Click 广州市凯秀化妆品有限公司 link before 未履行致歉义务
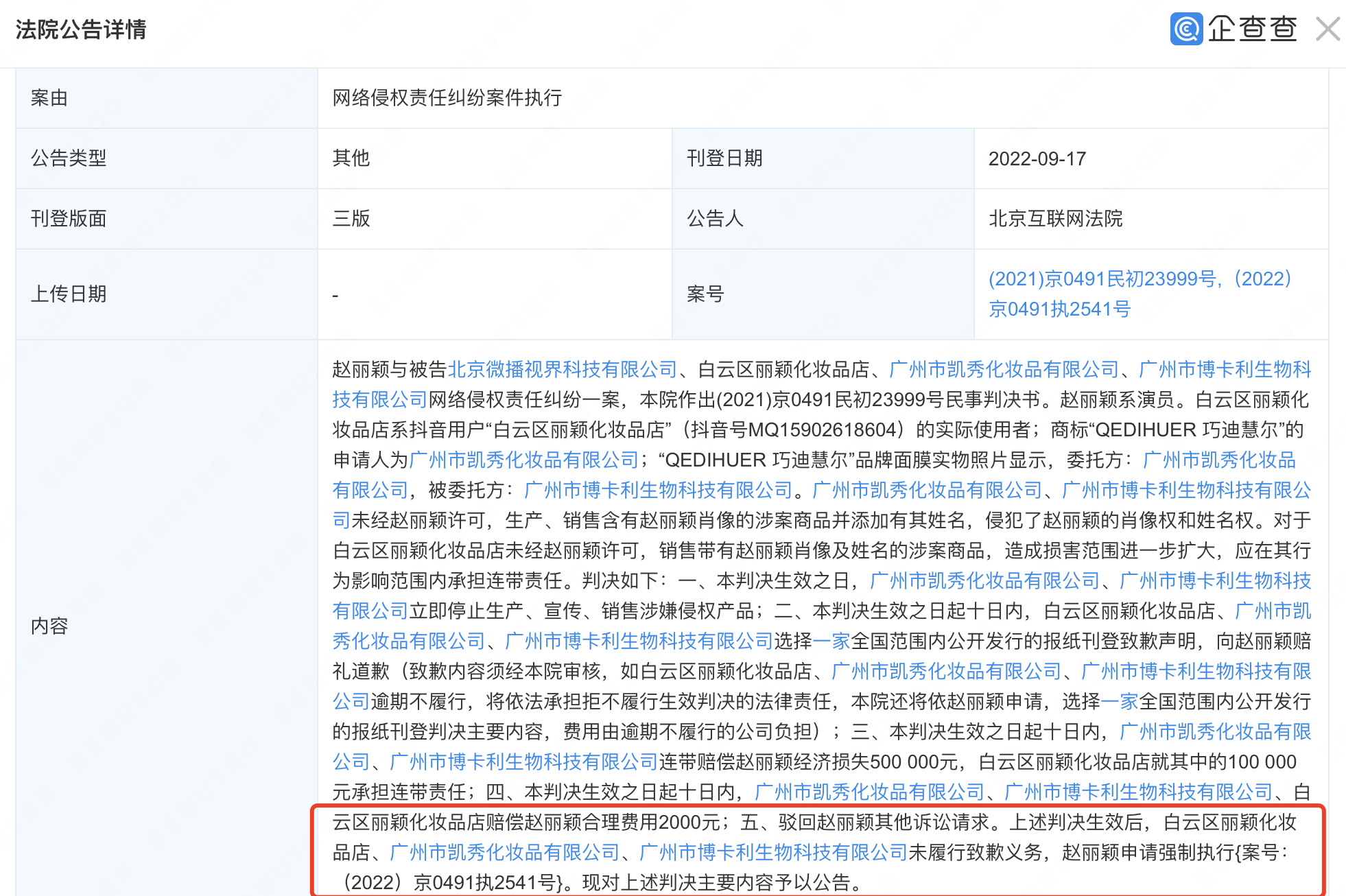Screen dimensions: 1346x896 [505, 853]
